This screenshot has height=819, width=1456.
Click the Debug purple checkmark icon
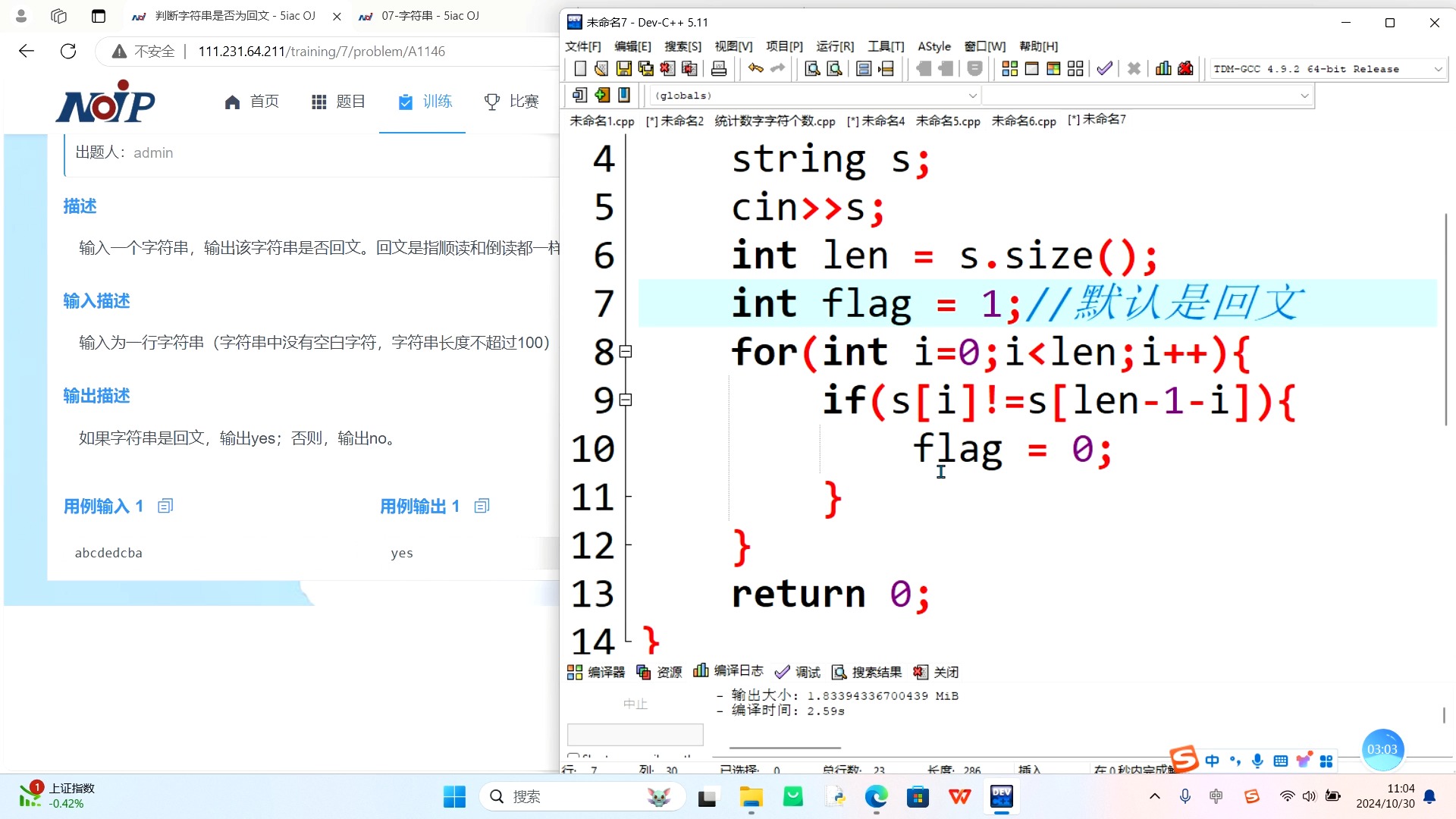[x=1105, y=69]
